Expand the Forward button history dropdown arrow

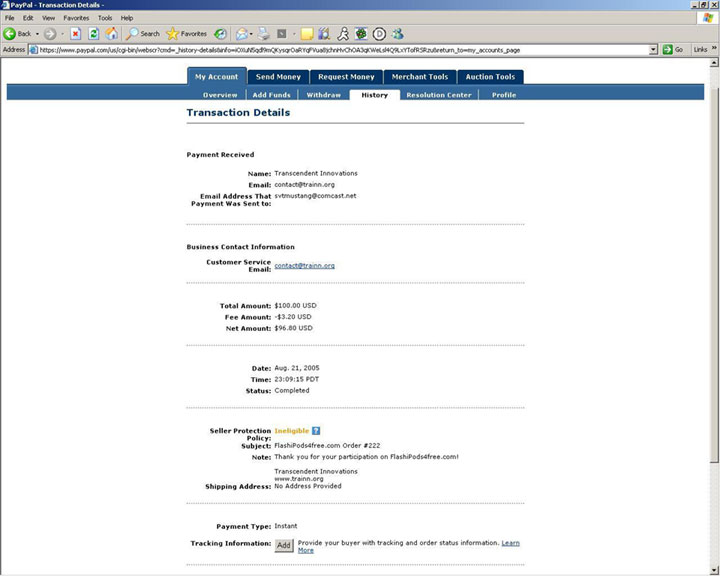tap(62, 34)
